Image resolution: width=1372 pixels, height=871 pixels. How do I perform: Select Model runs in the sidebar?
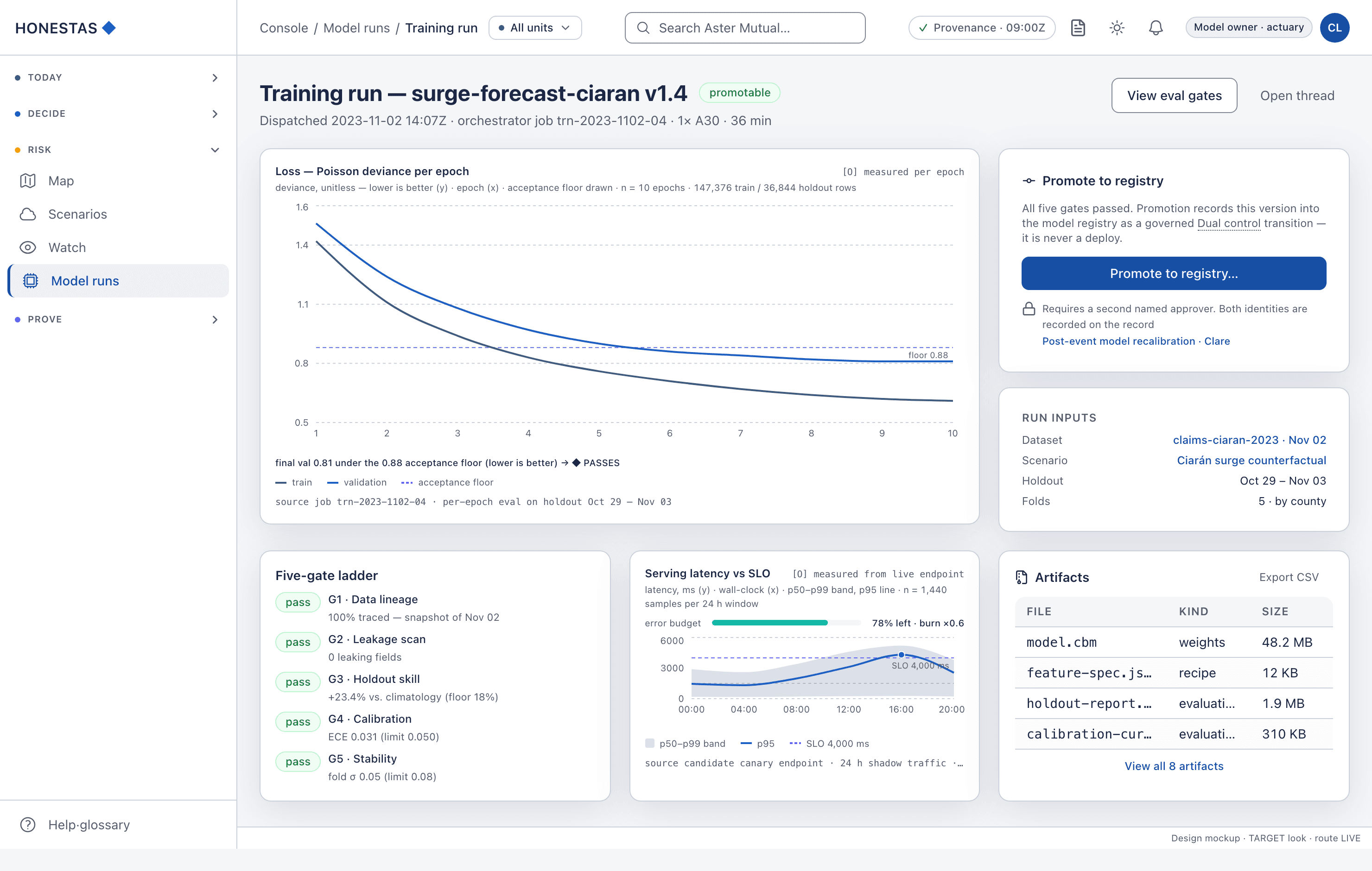(118, 281)
